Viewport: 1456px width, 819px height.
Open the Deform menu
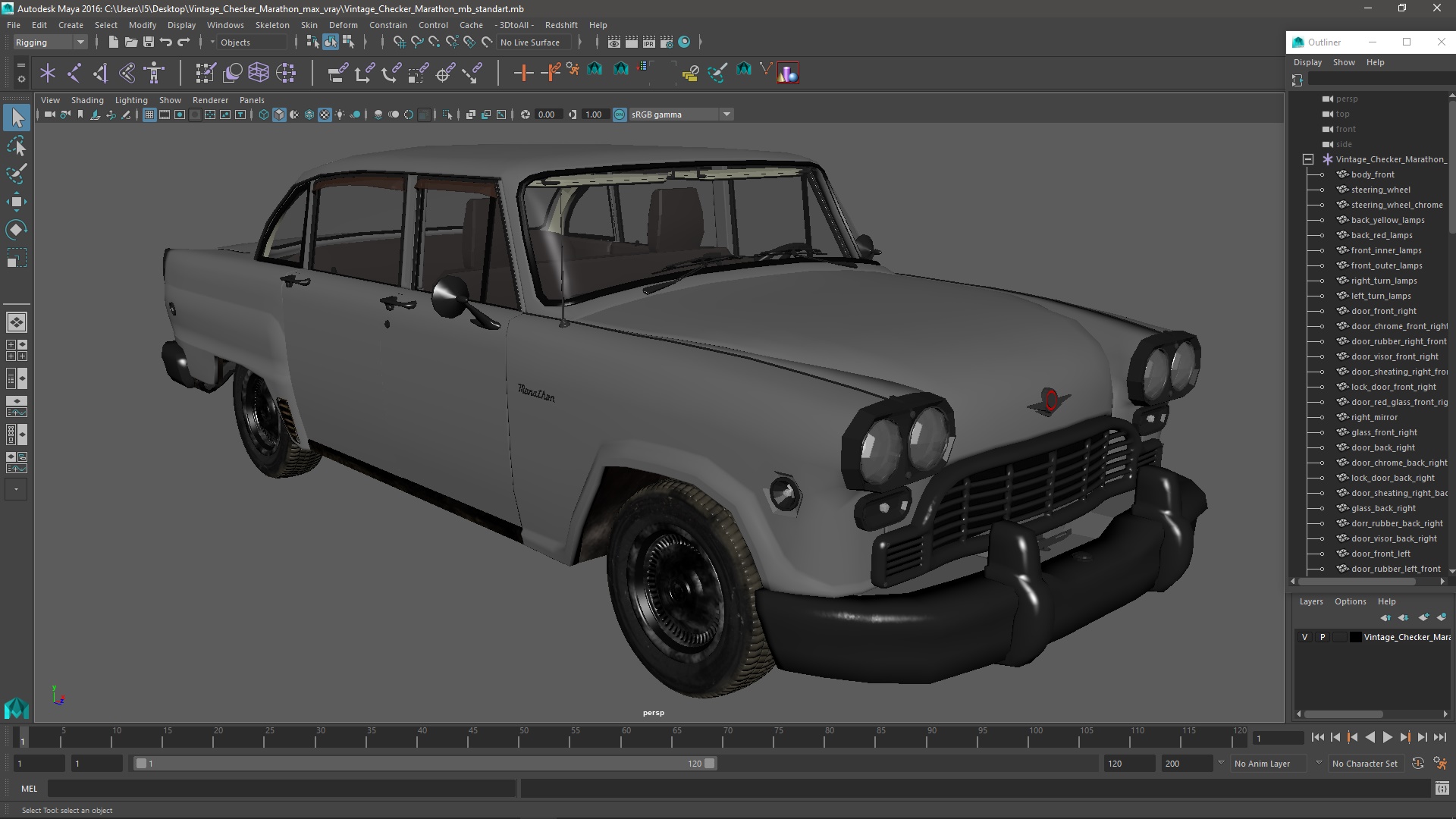tap(343, 25)
